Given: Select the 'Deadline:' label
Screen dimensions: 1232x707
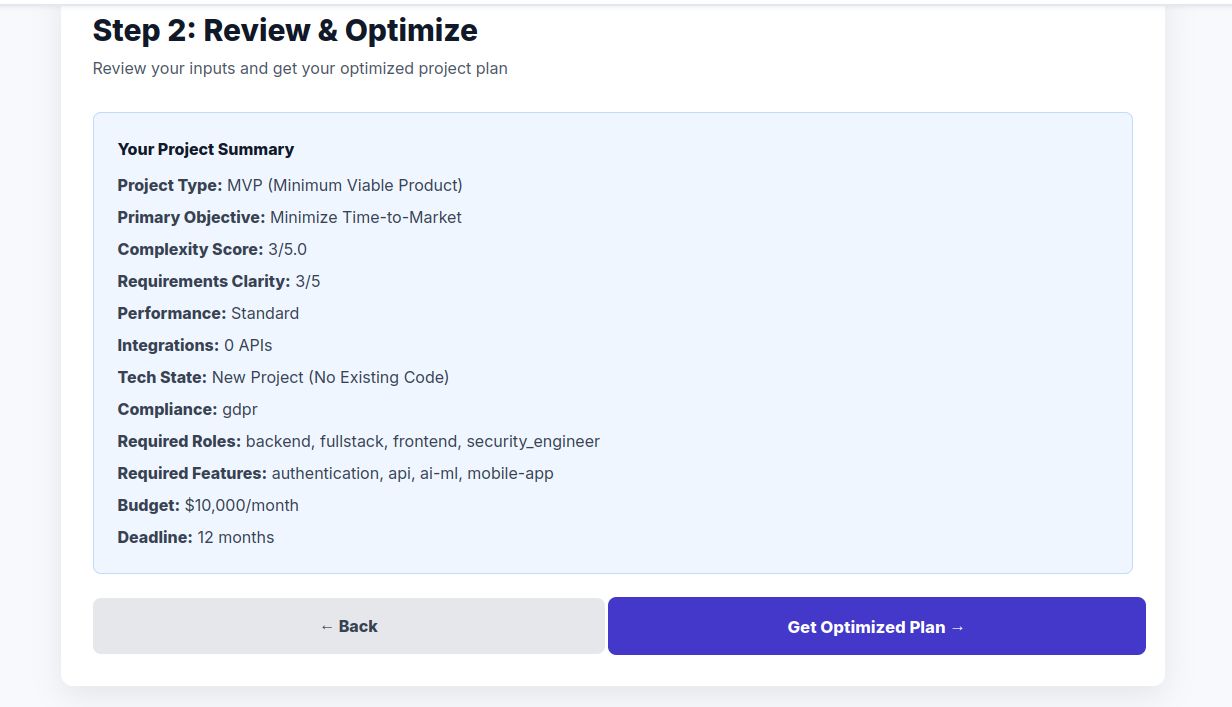Looking at the screenshot, I should pyautogui.click(x=155, y=537).
